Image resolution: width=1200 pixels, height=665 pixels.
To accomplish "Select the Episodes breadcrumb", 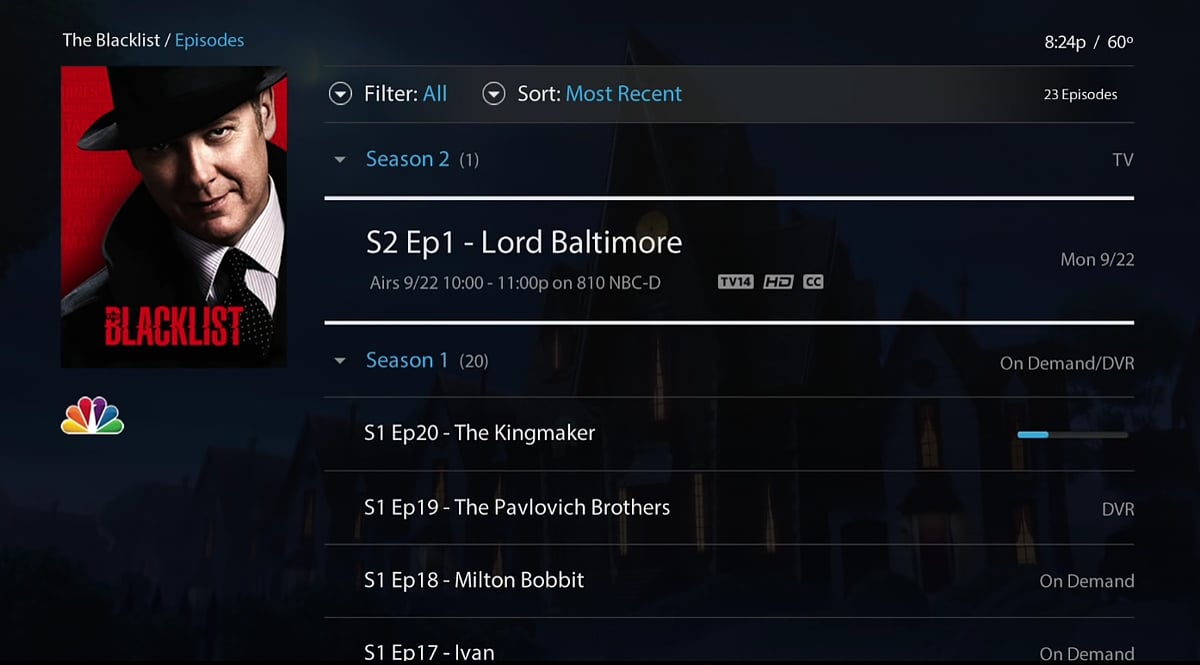I will [209, 40].
